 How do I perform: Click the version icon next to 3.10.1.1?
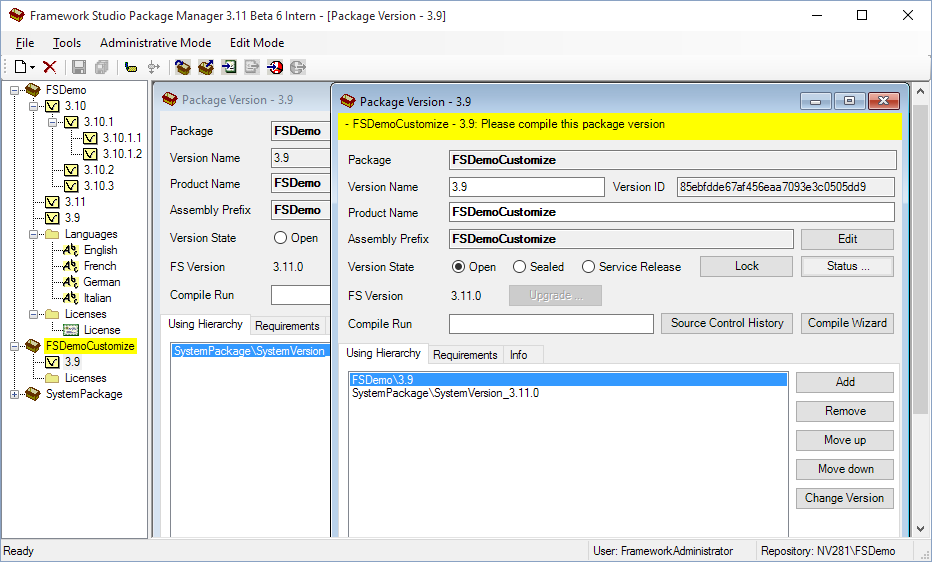click(x=90, y=138)
